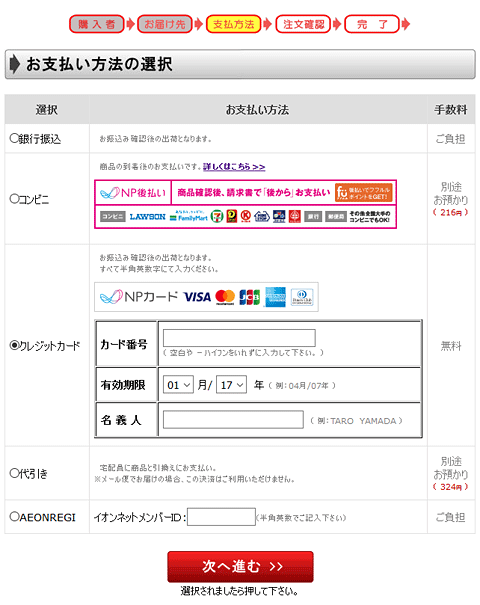Choose the 代引き cash on delivery option
480x605 pixels.
(x=14, y=473)
